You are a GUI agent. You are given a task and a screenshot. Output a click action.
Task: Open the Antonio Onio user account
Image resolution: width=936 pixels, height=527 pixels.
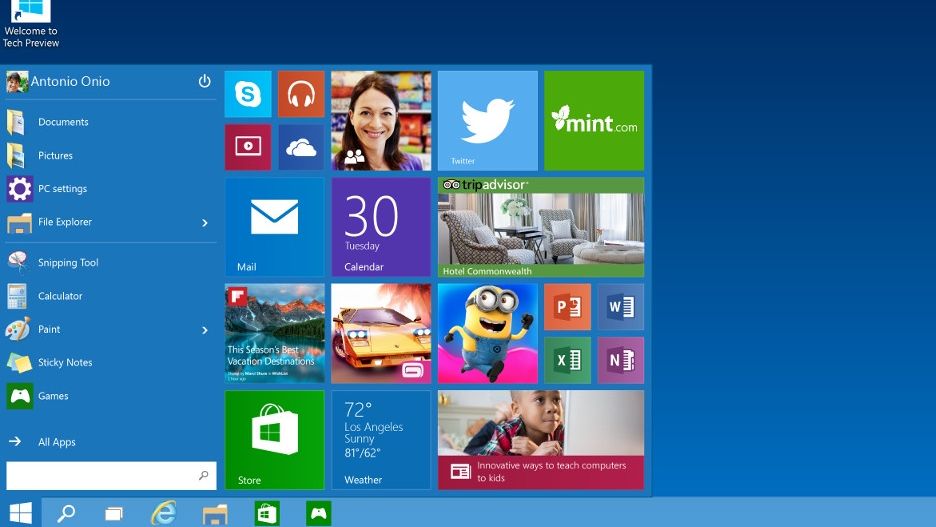coord(58,81)
